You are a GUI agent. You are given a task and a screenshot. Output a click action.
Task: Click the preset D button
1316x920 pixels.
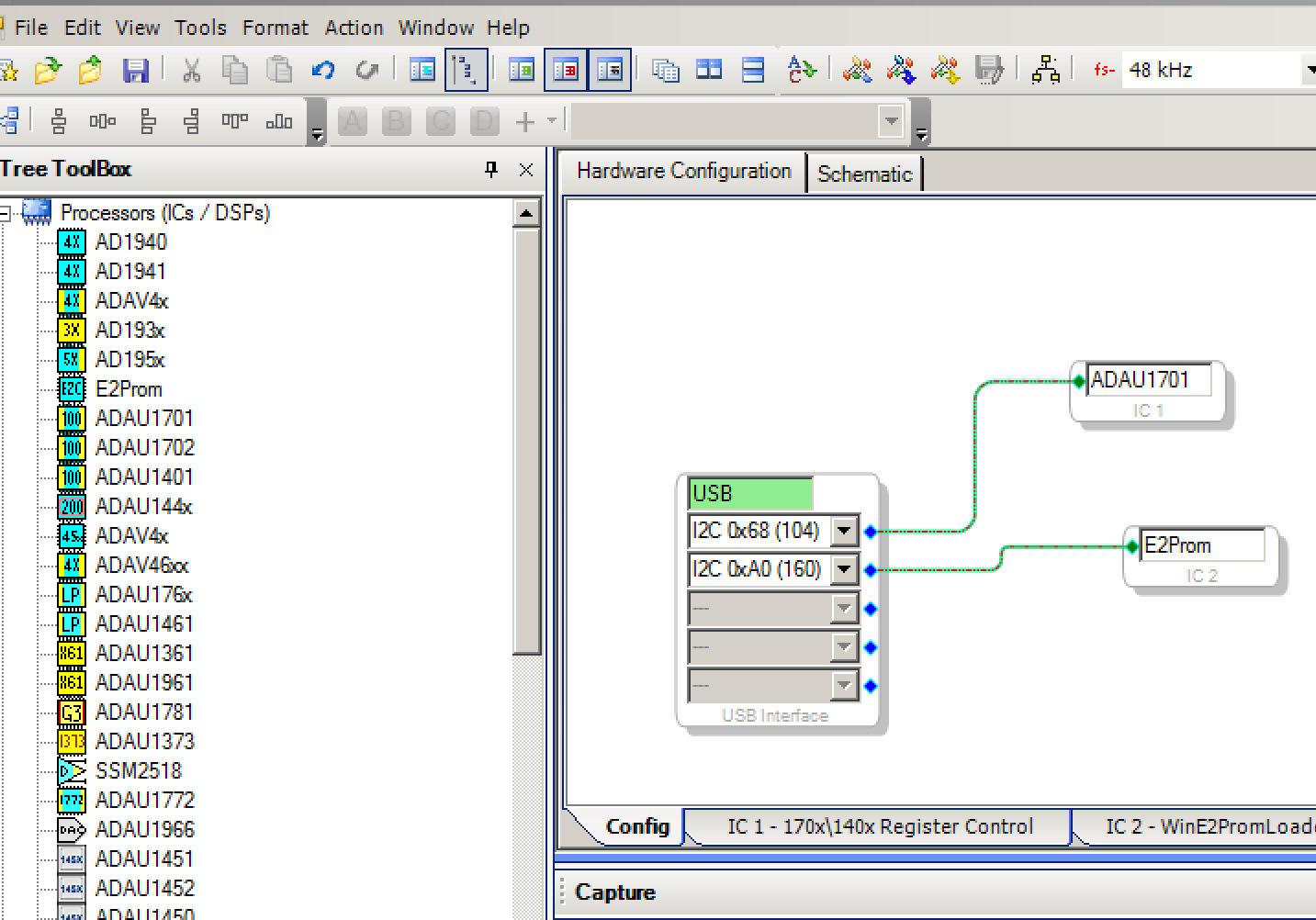click(484, 120)
